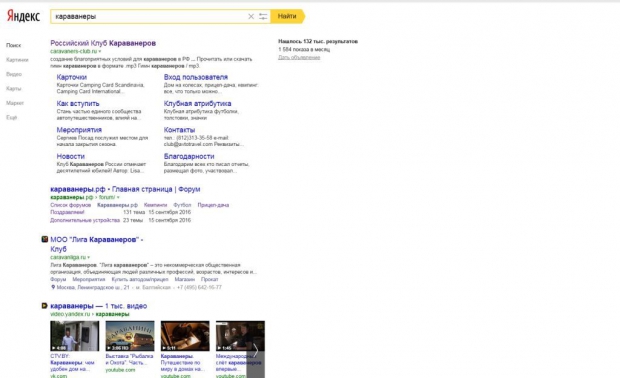Play the Выставка Рыбалка и Охота video thumbnail
620x378 pixels.
pos(130,336)
